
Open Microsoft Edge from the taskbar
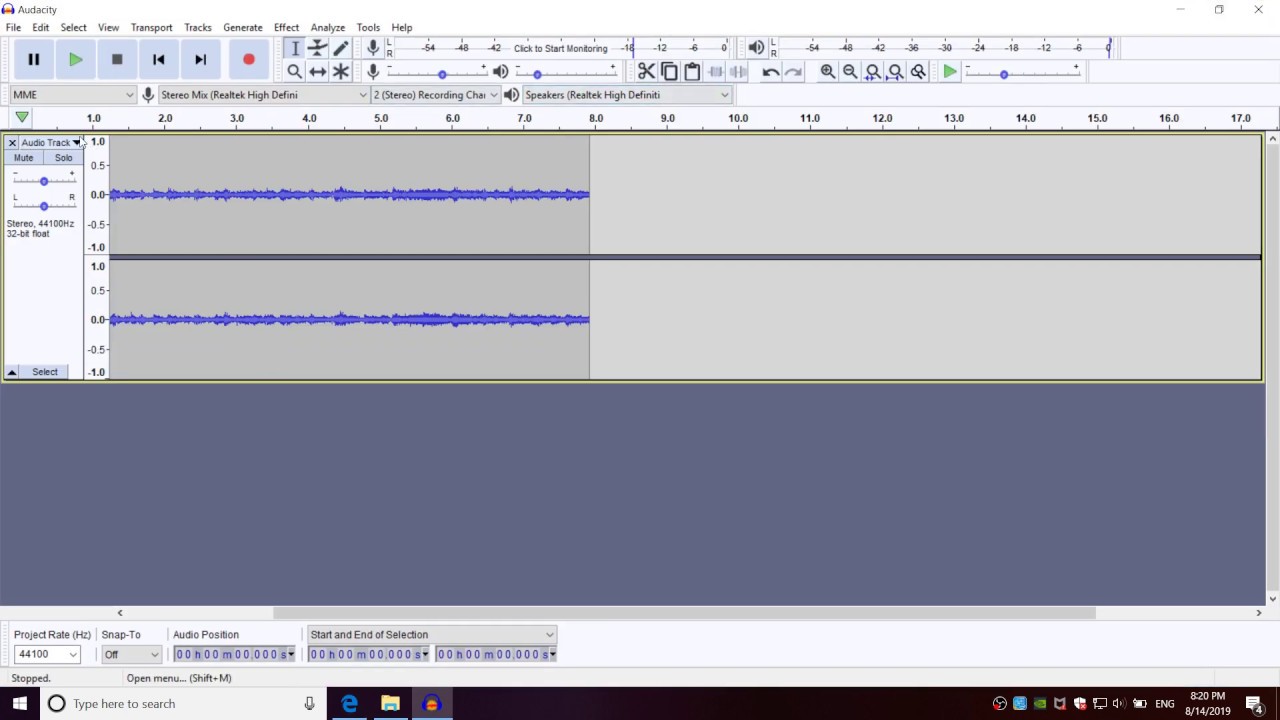(x=349, y=703)
